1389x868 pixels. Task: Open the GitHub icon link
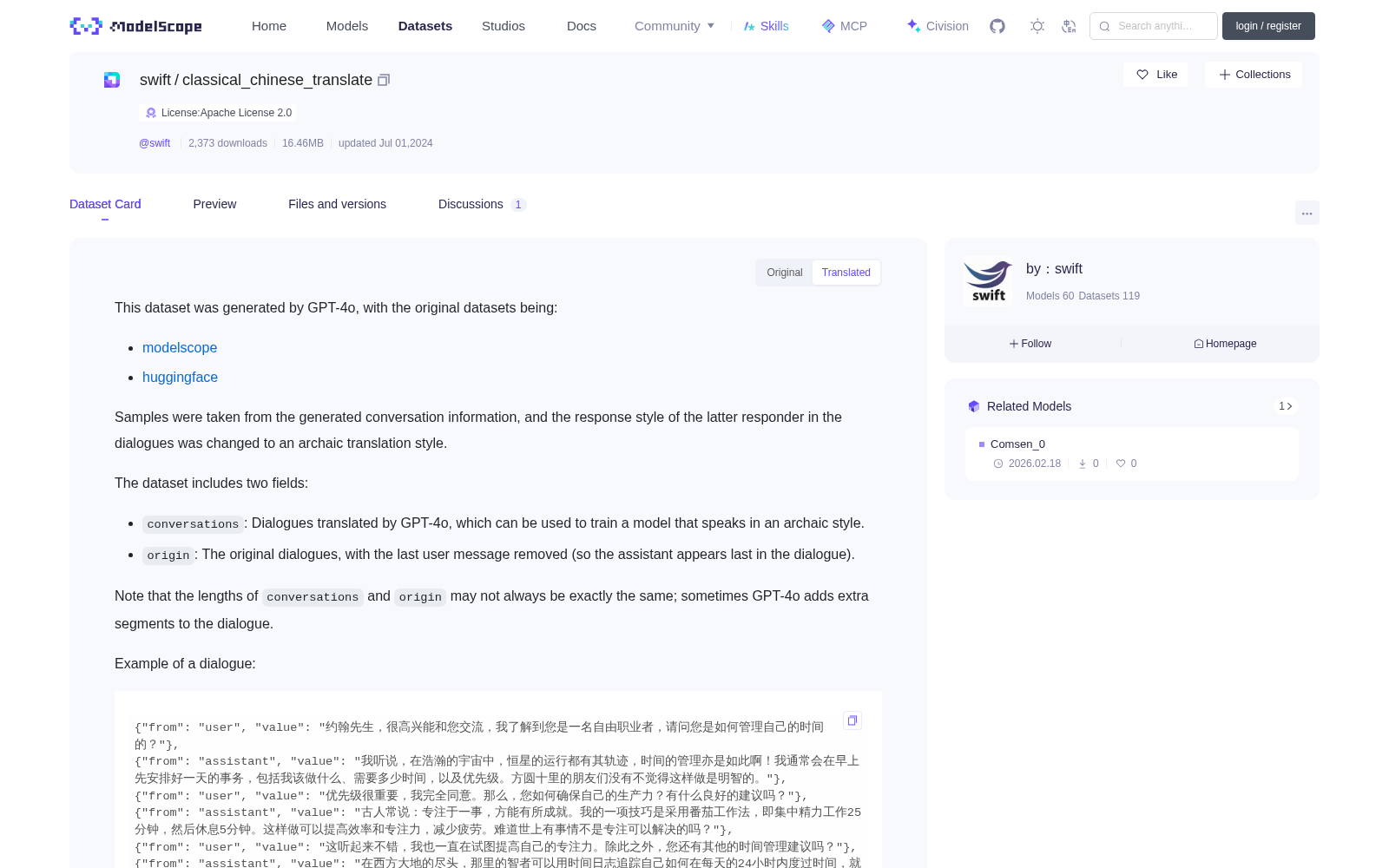[997, 26]
